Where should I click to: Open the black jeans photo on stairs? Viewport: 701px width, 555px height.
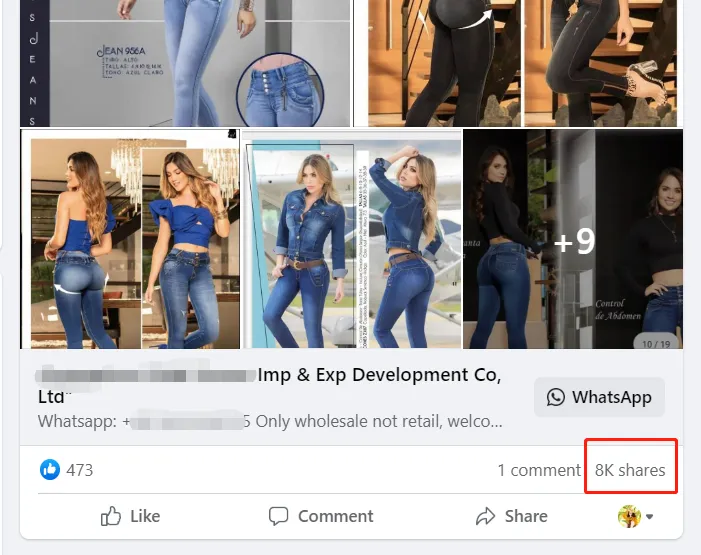point(525,63)
